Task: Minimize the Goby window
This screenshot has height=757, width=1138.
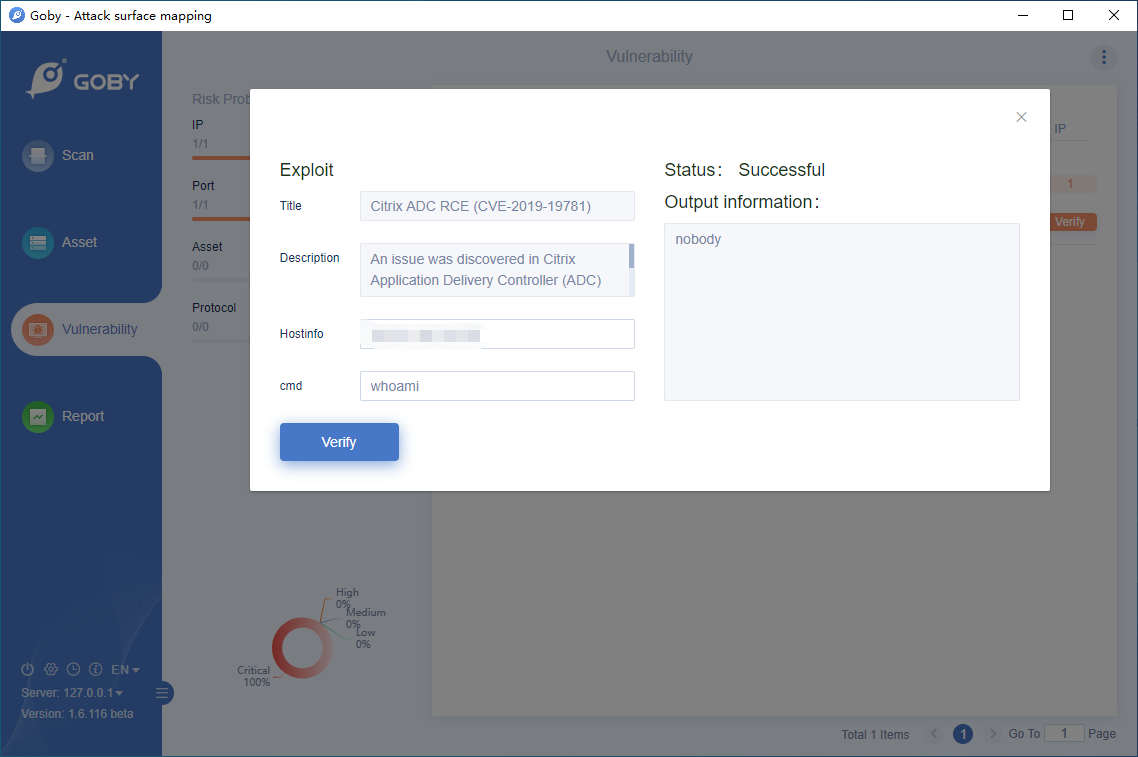Action: pos(1023,15)
